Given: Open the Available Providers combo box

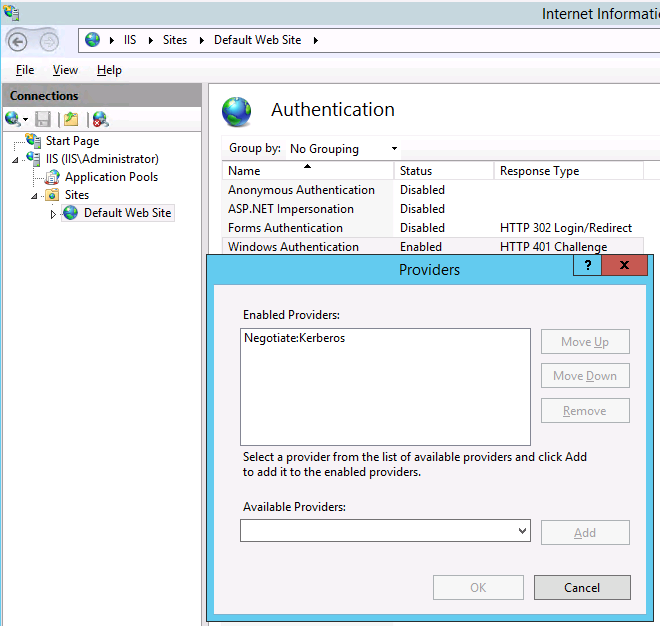Looking at the screenshot, I should pos(385,530).
